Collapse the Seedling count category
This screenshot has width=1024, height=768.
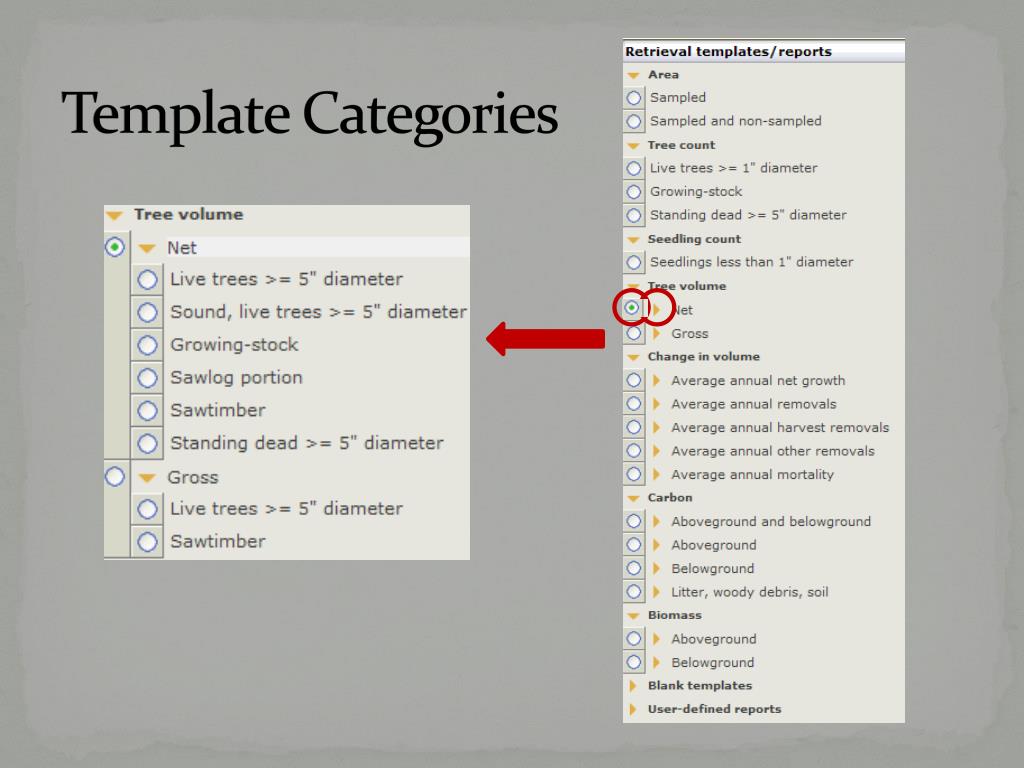(x=633, y=240)
